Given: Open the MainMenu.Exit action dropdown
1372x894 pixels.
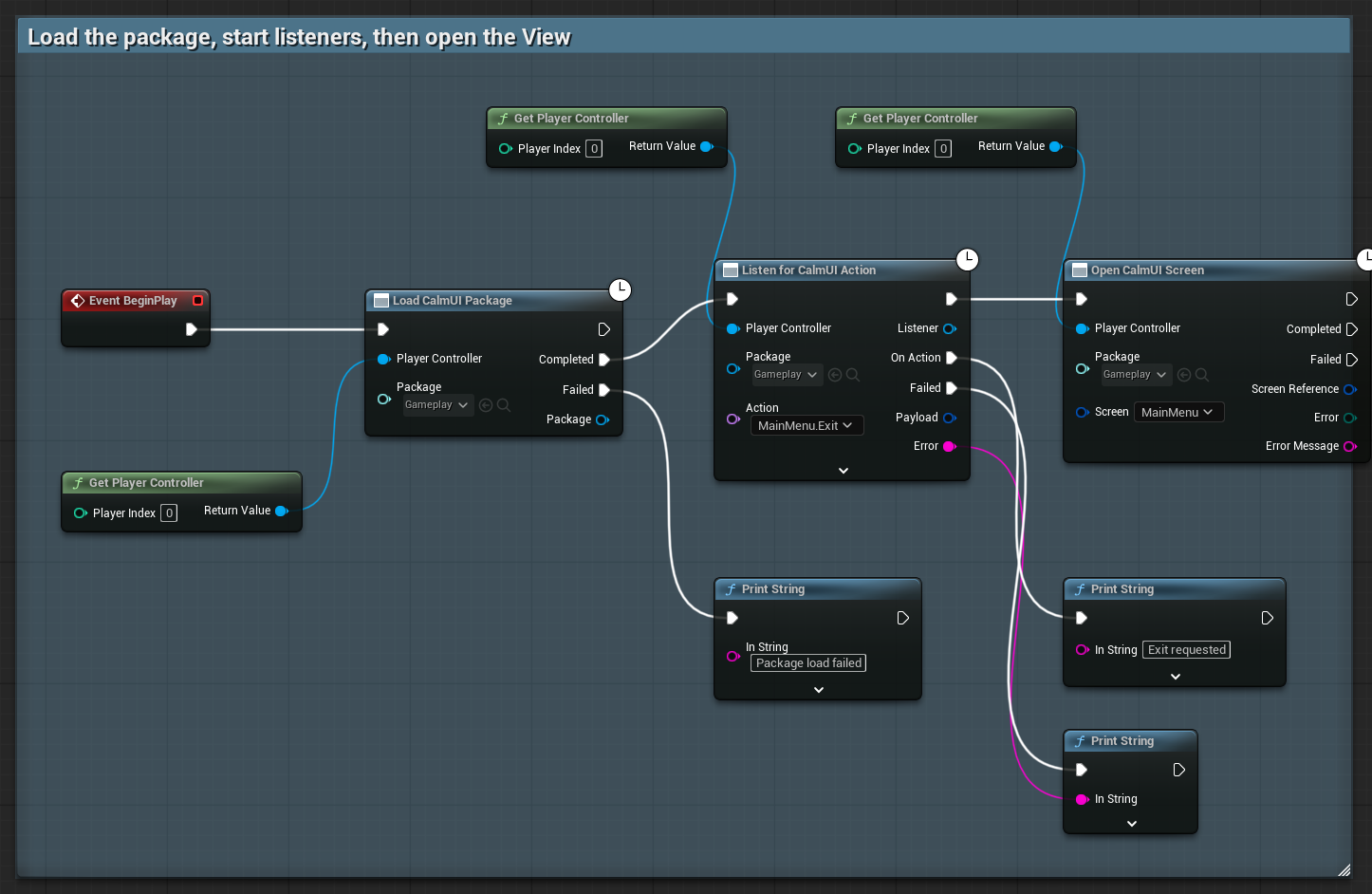Looking at the screenshot, I should [x=807, y=425].
